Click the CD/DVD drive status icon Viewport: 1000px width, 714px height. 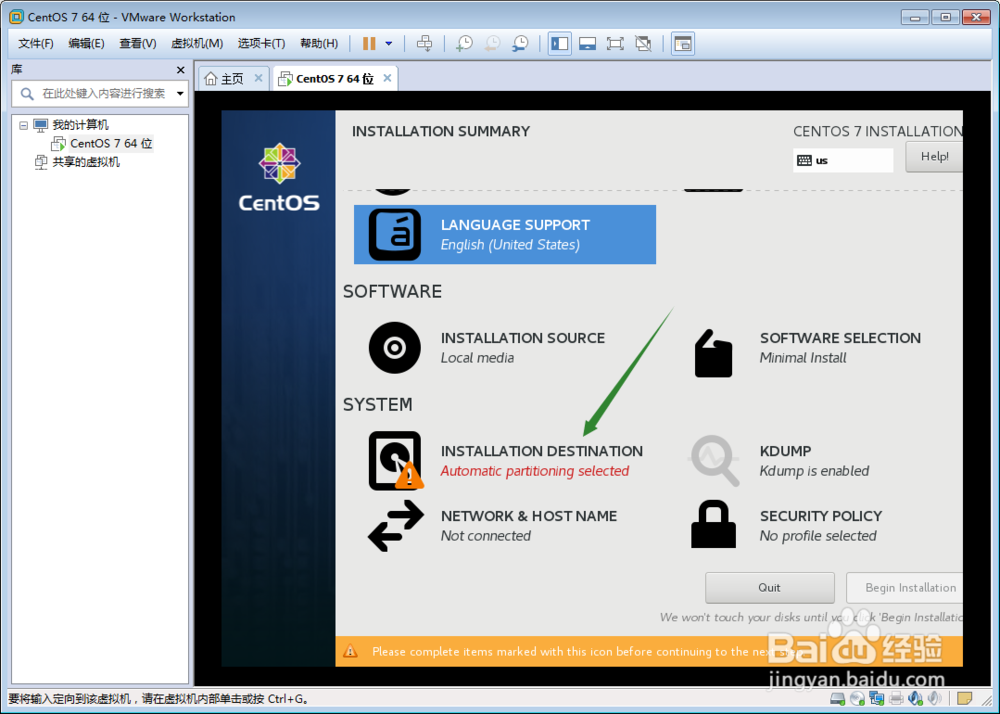[858, 699]
